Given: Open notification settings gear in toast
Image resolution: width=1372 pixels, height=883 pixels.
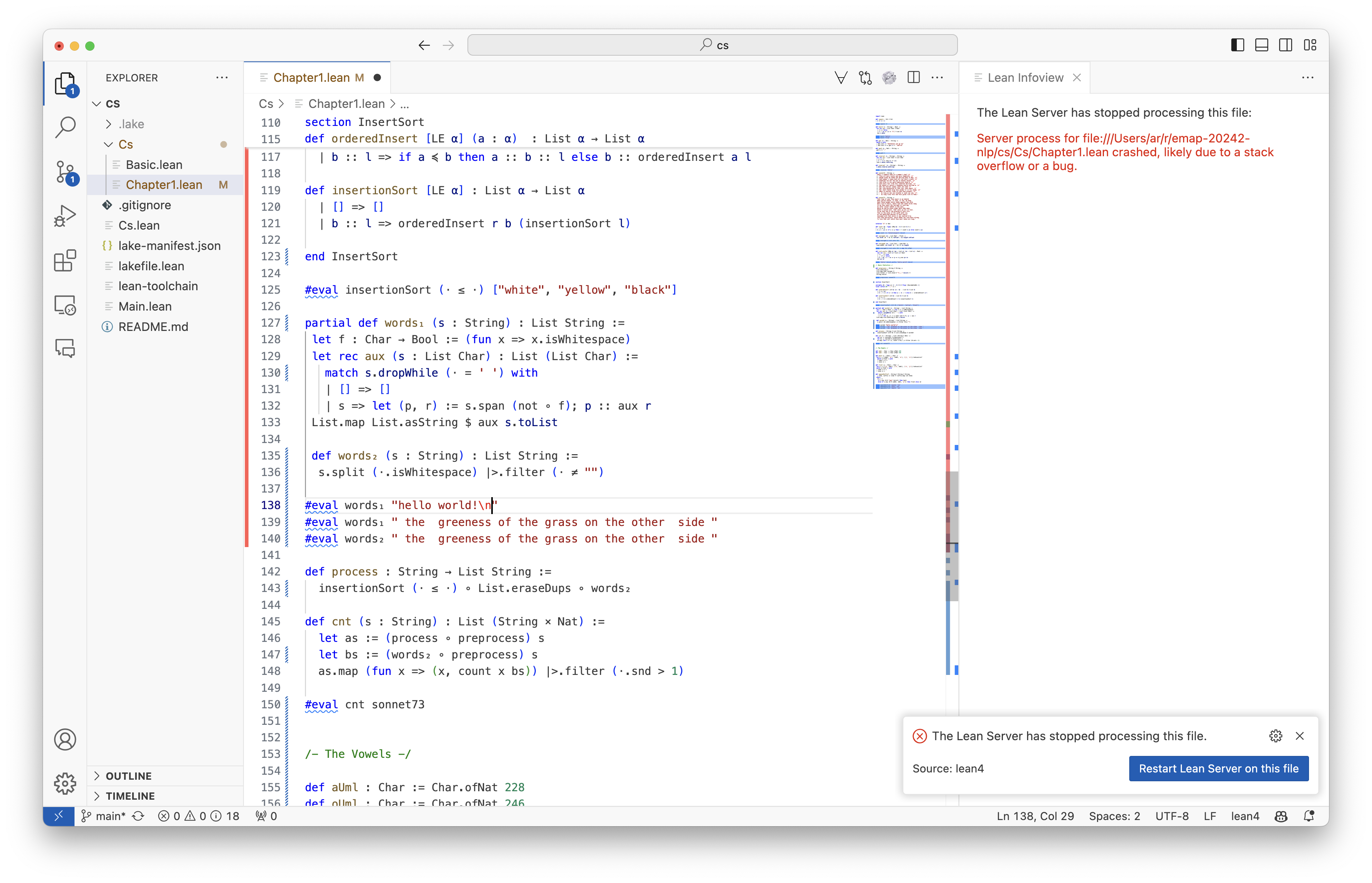Looking at the screenshot, I should (x=1276, y=736).
